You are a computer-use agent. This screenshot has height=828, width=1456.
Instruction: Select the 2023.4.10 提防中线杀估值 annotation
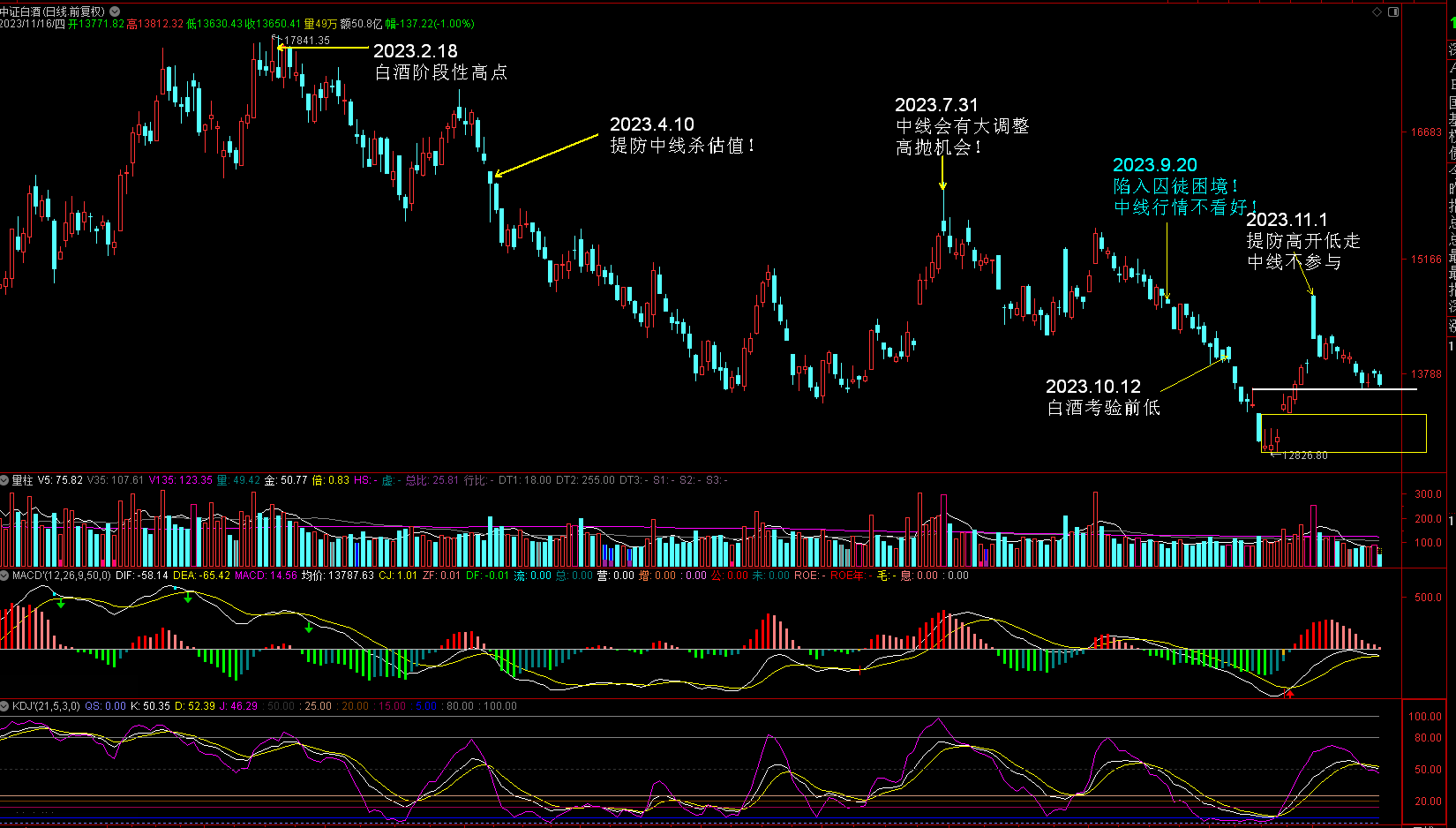681,135
